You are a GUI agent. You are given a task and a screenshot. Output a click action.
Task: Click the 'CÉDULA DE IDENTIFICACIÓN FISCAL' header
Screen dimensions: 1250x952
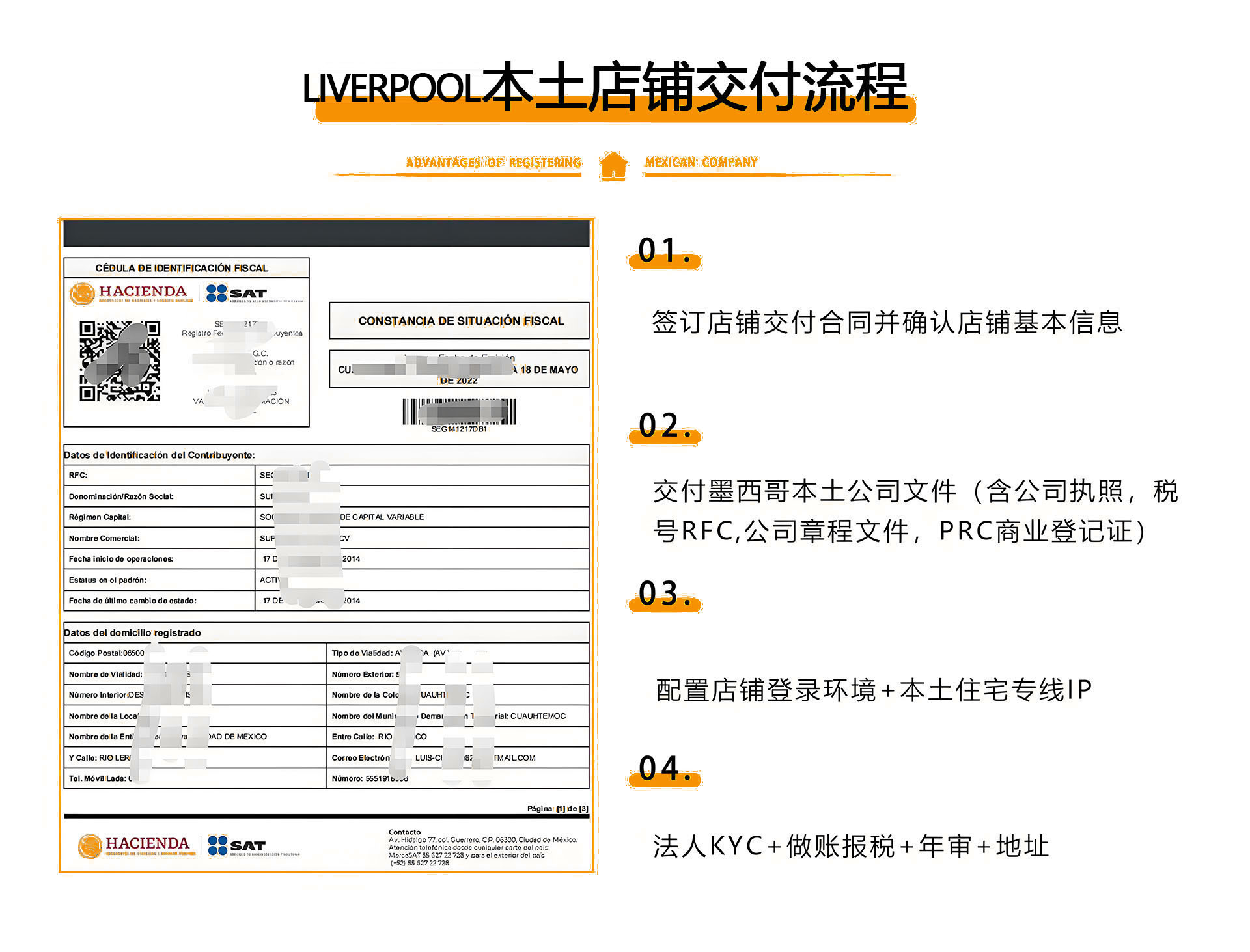[x=182, y=268]
